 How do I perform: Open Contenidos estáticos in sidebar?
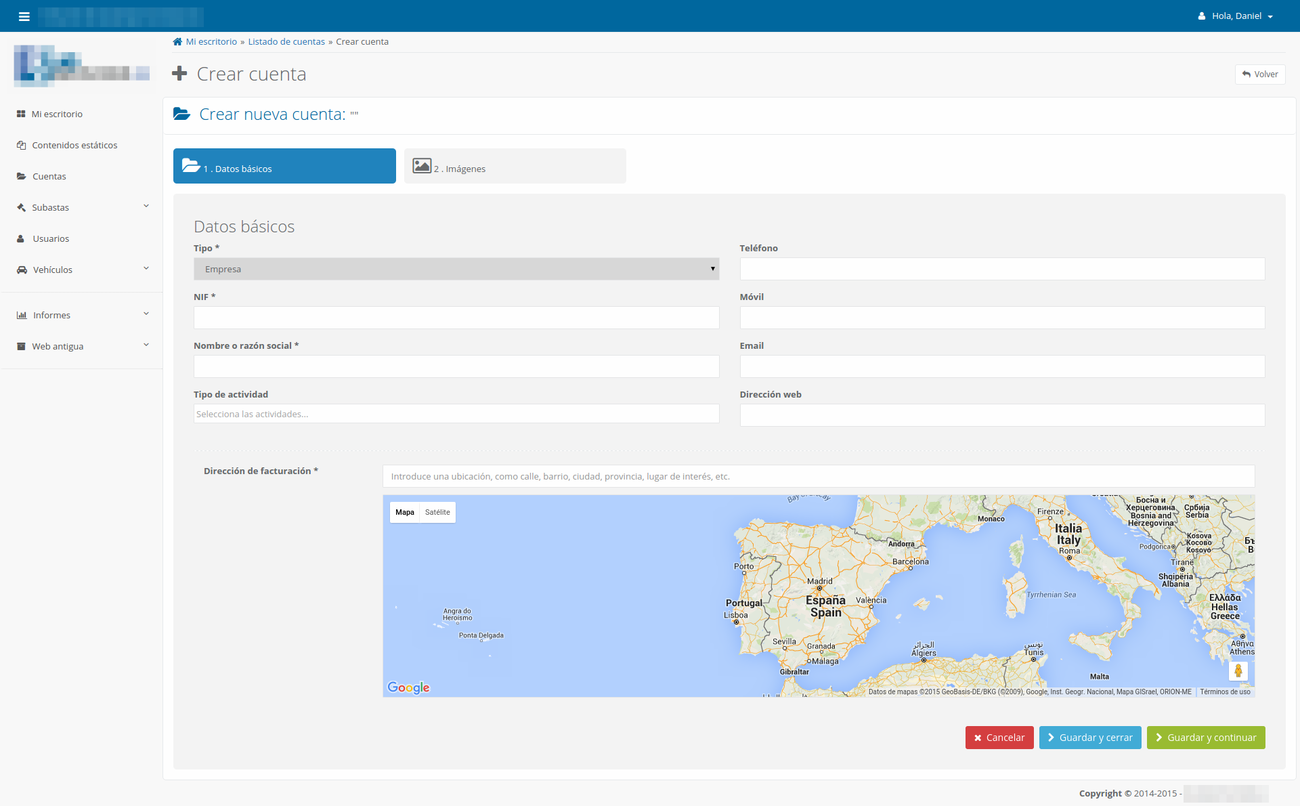pos(75,145)
